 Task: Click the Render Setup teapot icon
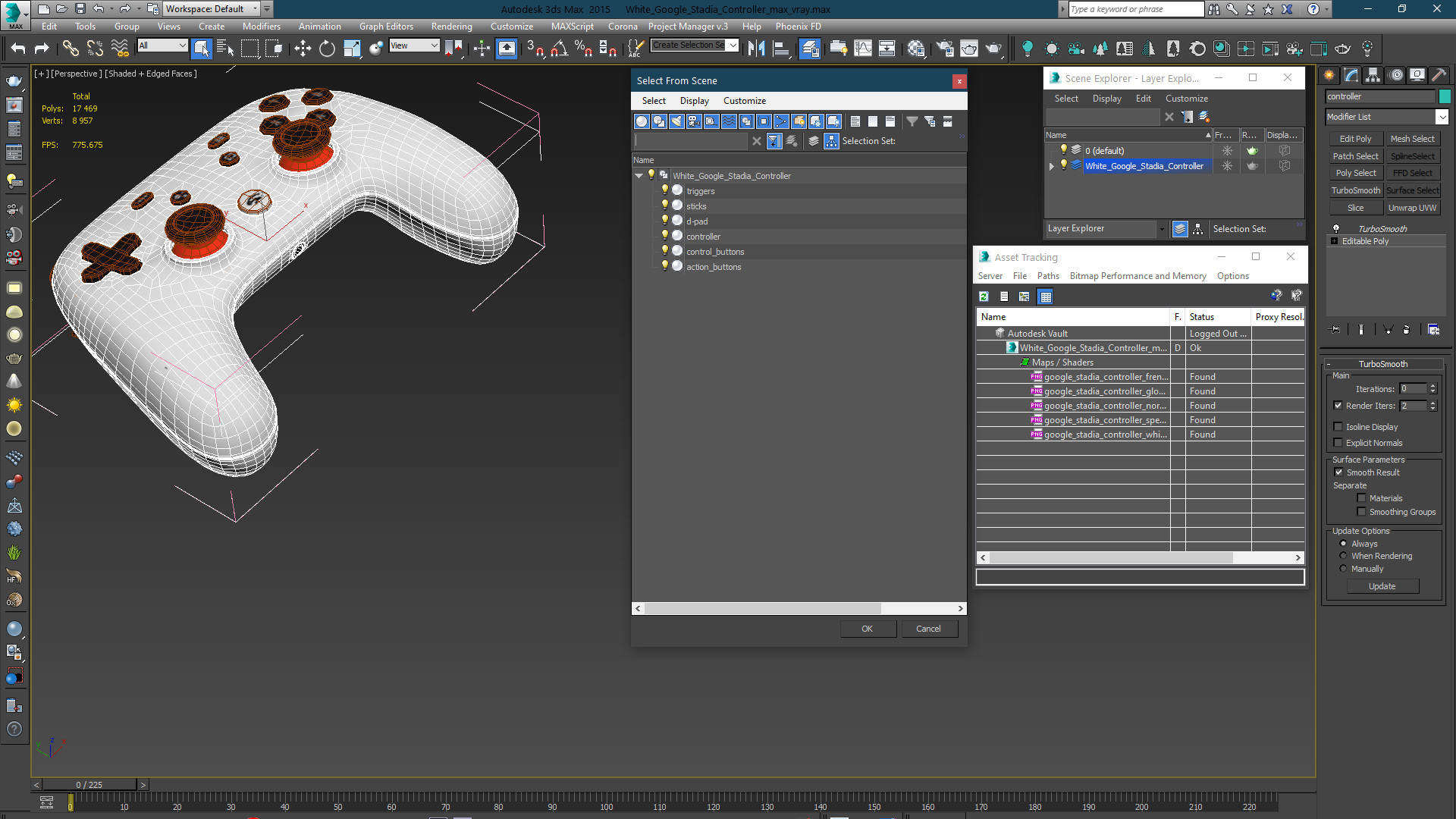945,49
